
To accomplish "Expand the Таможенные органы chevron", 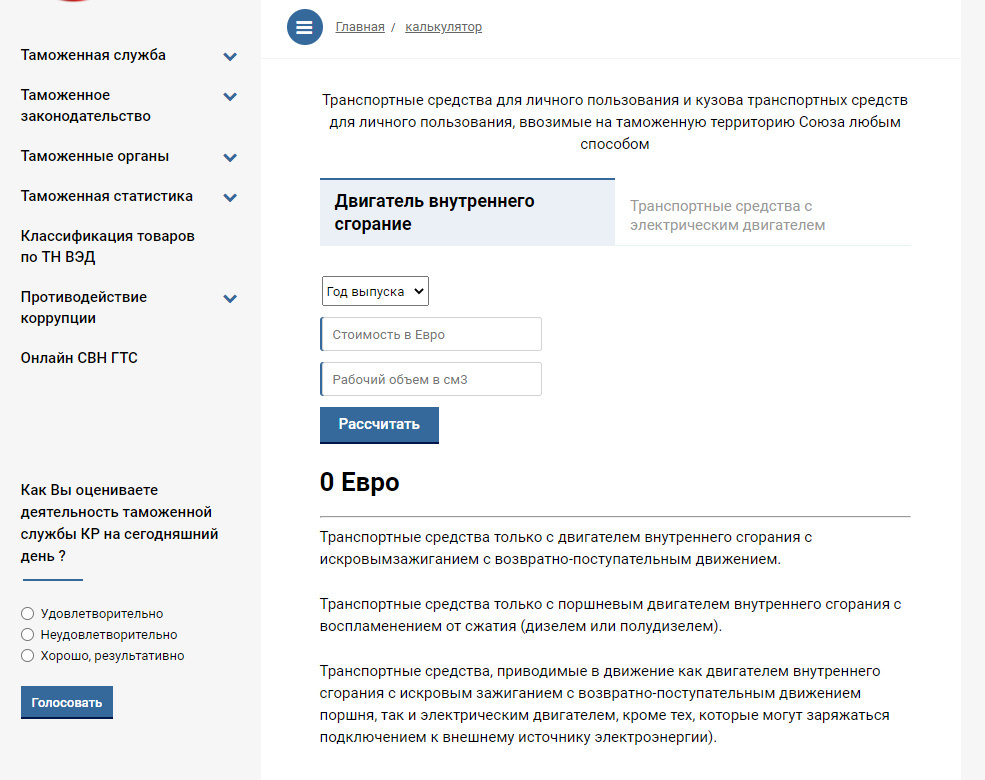I will click(230, 158).
